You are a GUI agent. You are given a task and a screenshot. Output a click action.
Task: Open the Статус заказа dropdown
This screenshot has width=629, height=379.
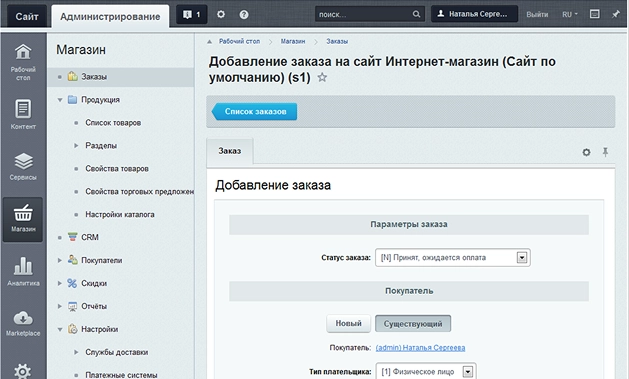(x=452, y=257)
